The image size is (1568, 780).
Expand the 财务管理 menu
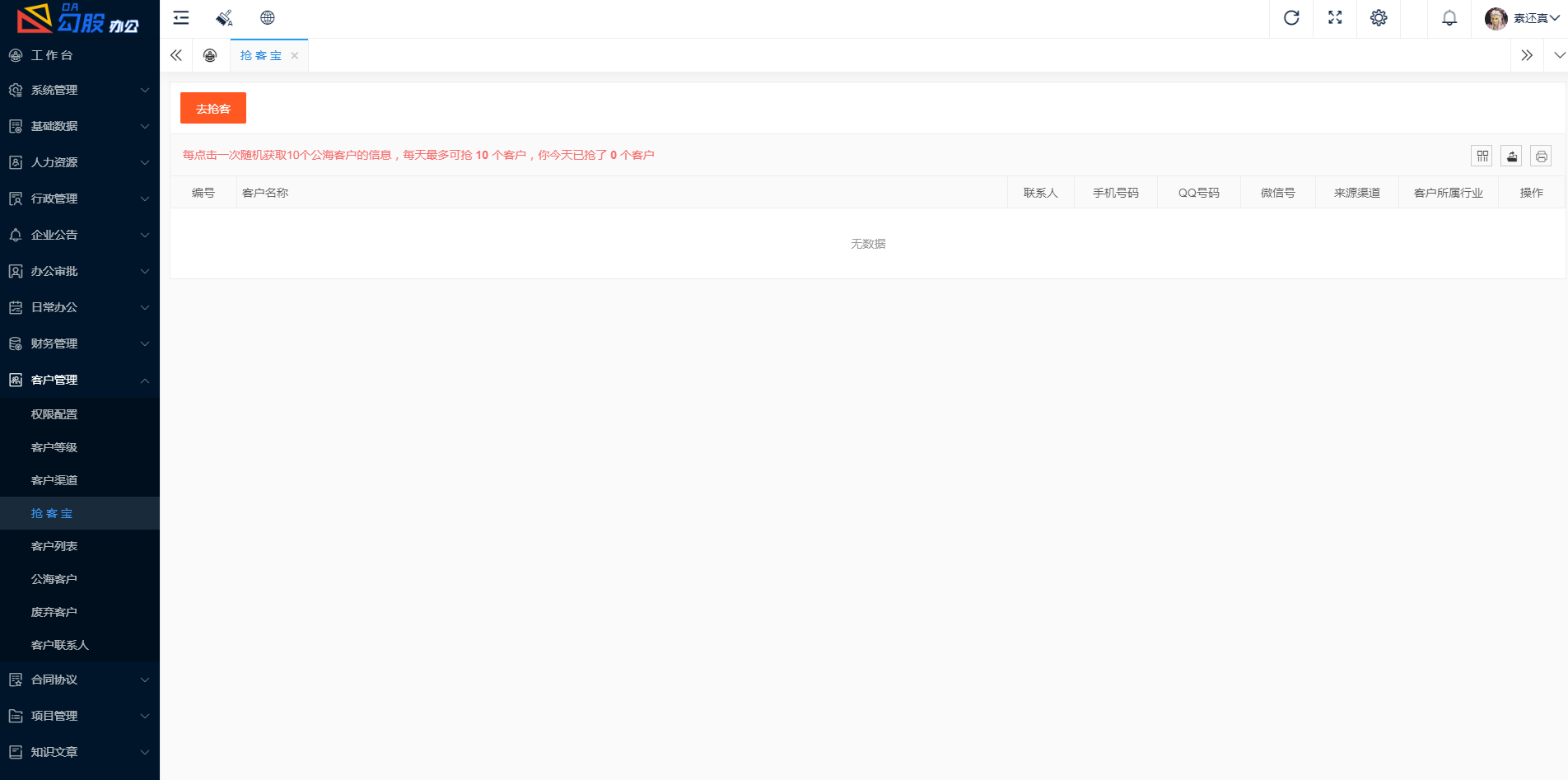point(80,343)
